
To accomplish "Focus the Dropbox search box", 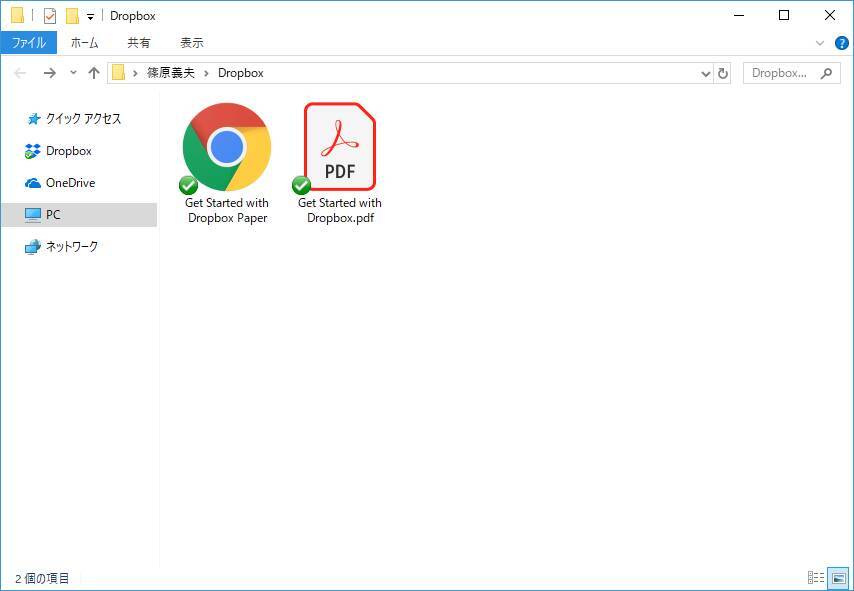I will (x=792, y=73).
